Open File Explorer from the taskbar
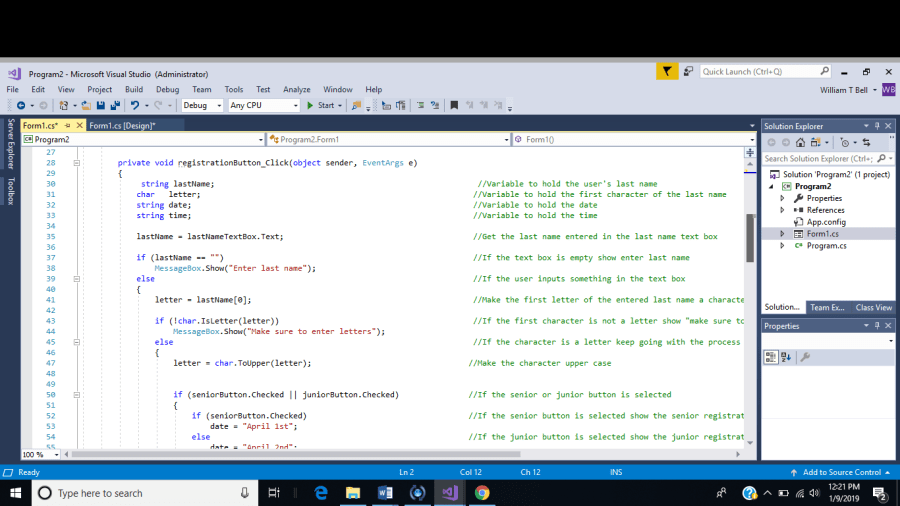Viewport: 900px width, 506px height. point(352,493)
